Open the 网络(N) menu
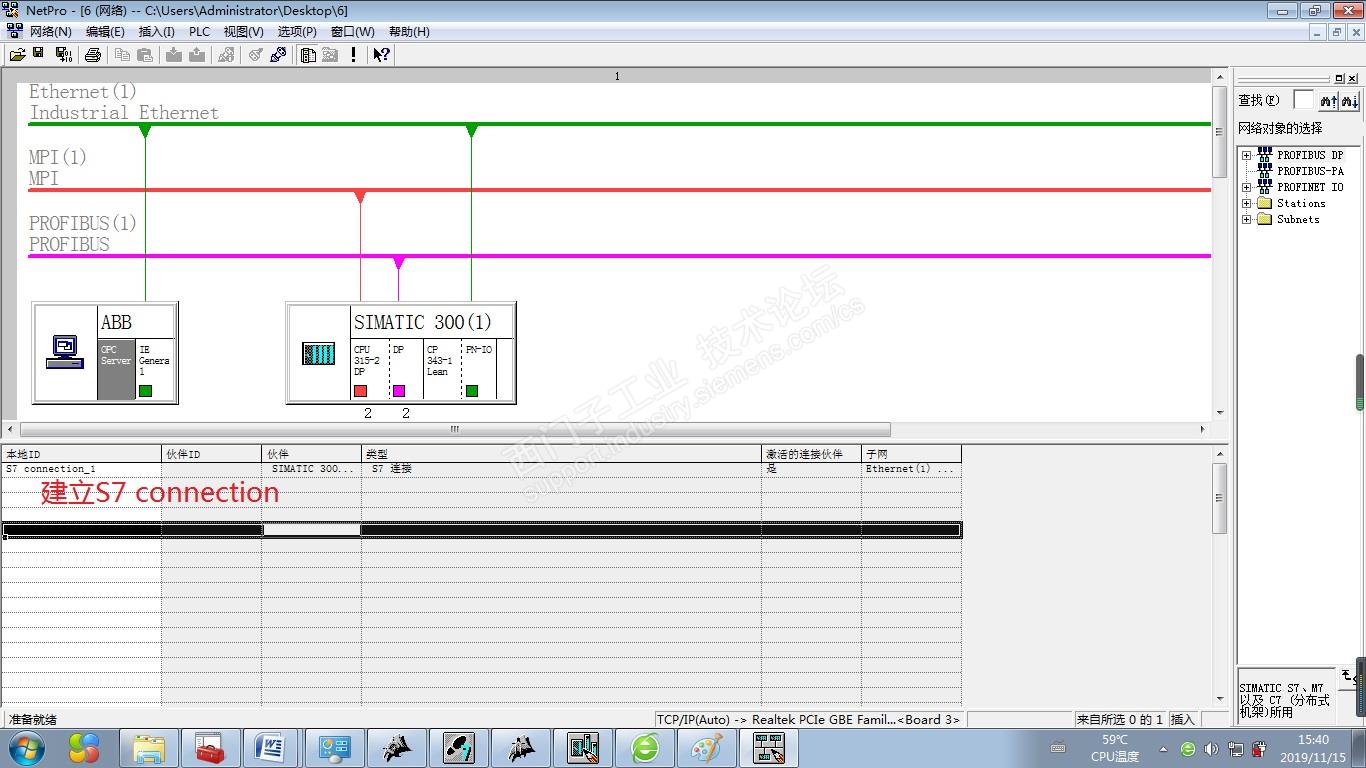 pos(50,32)
